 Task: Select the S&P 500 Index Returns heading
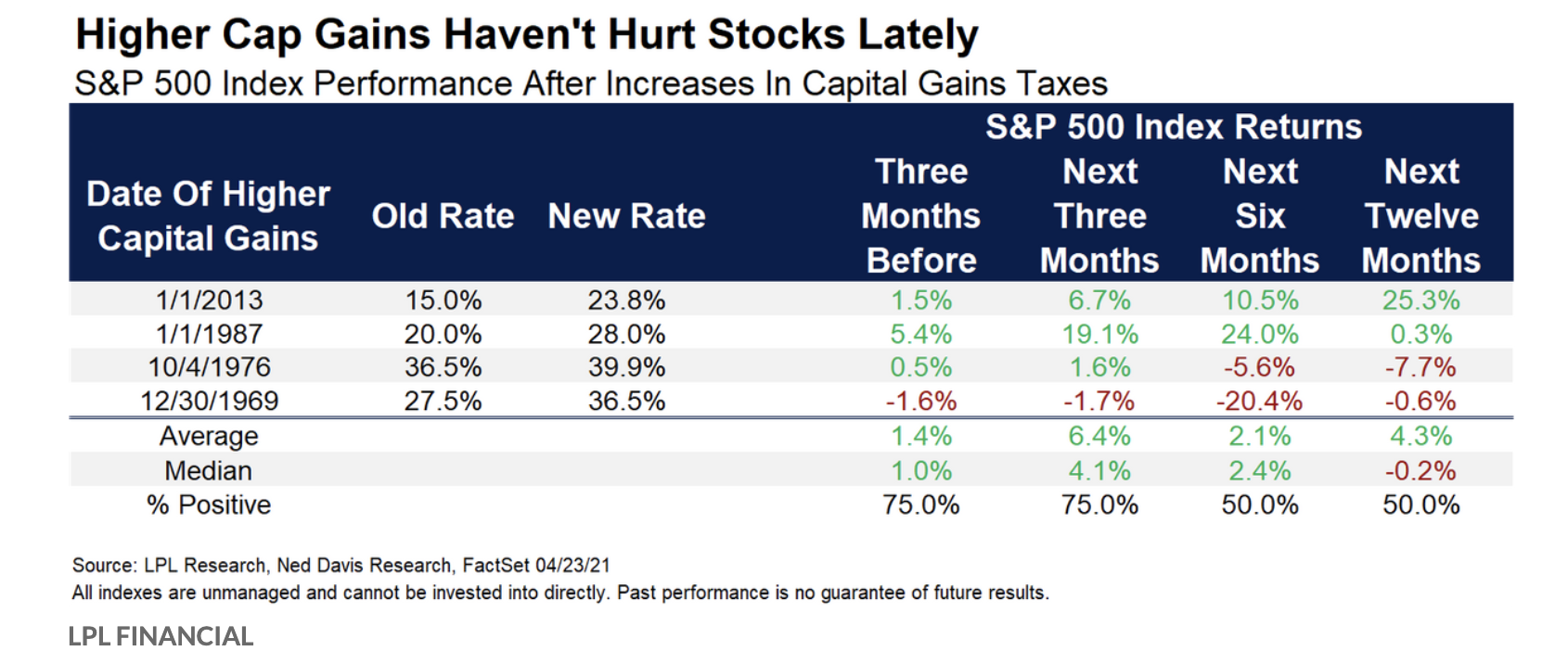click(1173, 127)
